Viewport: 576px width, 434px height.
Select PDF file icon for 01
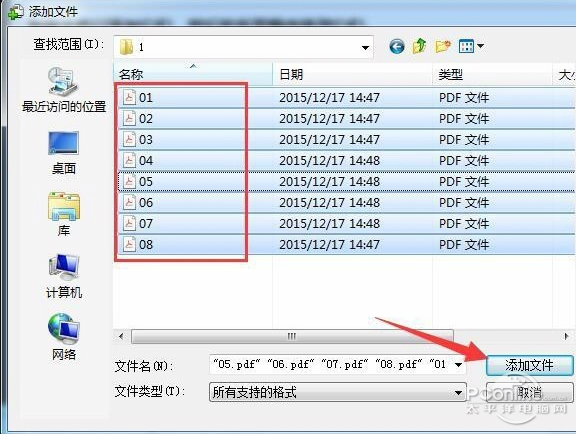(x=129, y=97)
